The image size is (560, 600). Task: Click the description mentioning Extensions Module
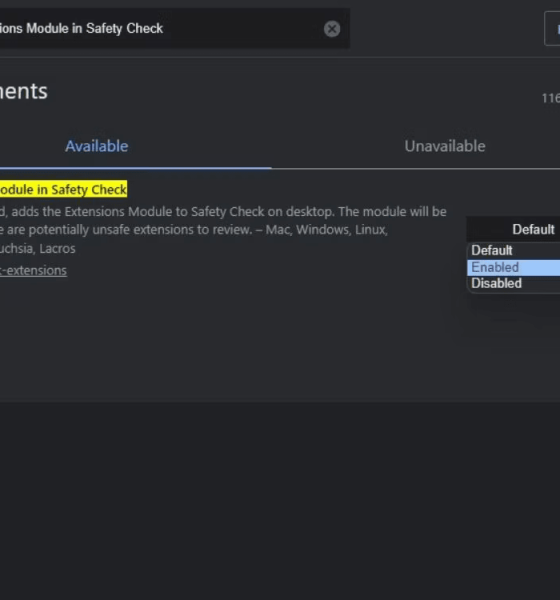(223, 212)
